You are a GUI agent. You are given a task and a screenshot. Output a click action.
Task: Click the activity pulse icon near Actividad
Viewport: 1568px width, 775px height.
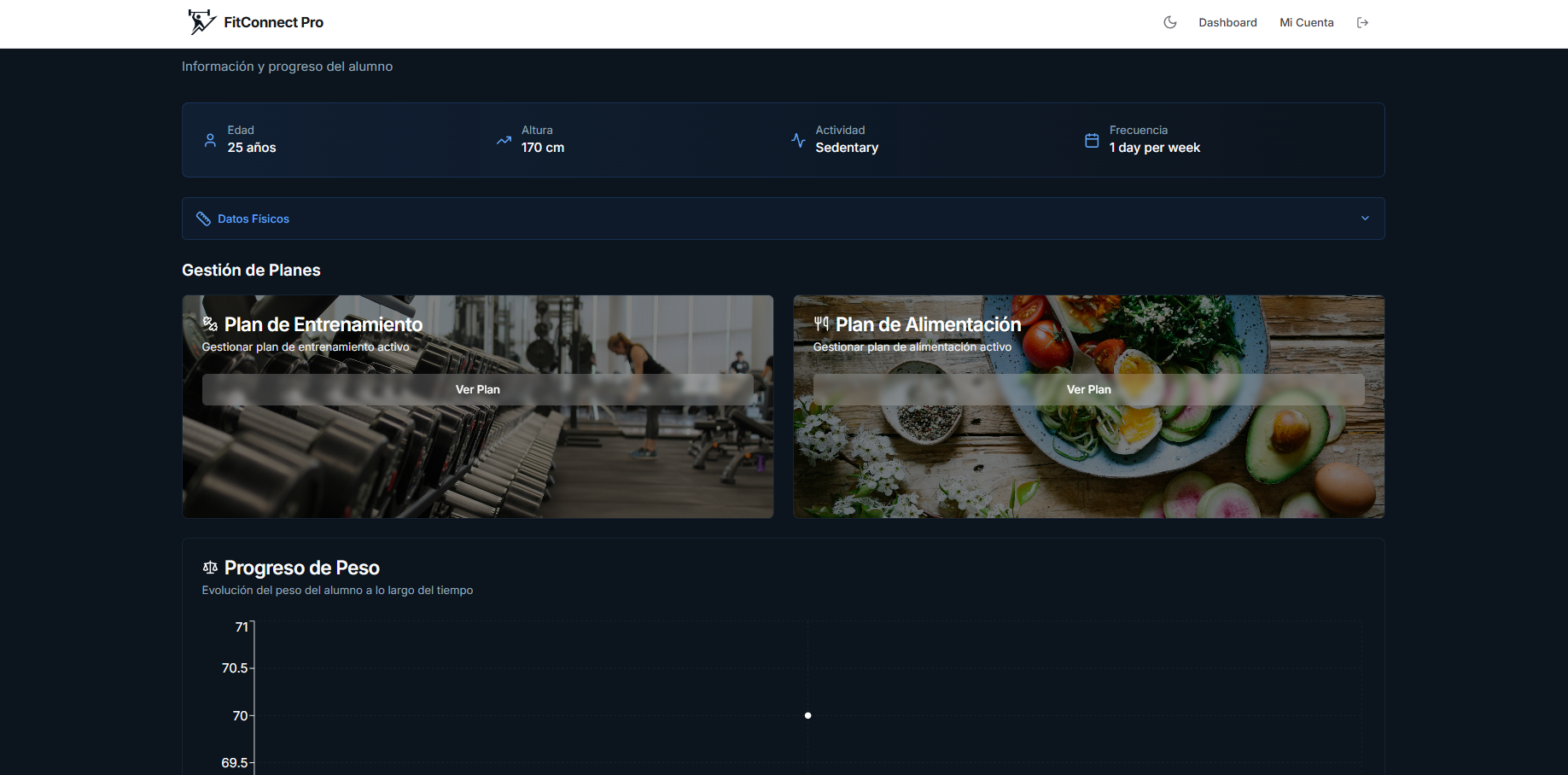(797, 140)
